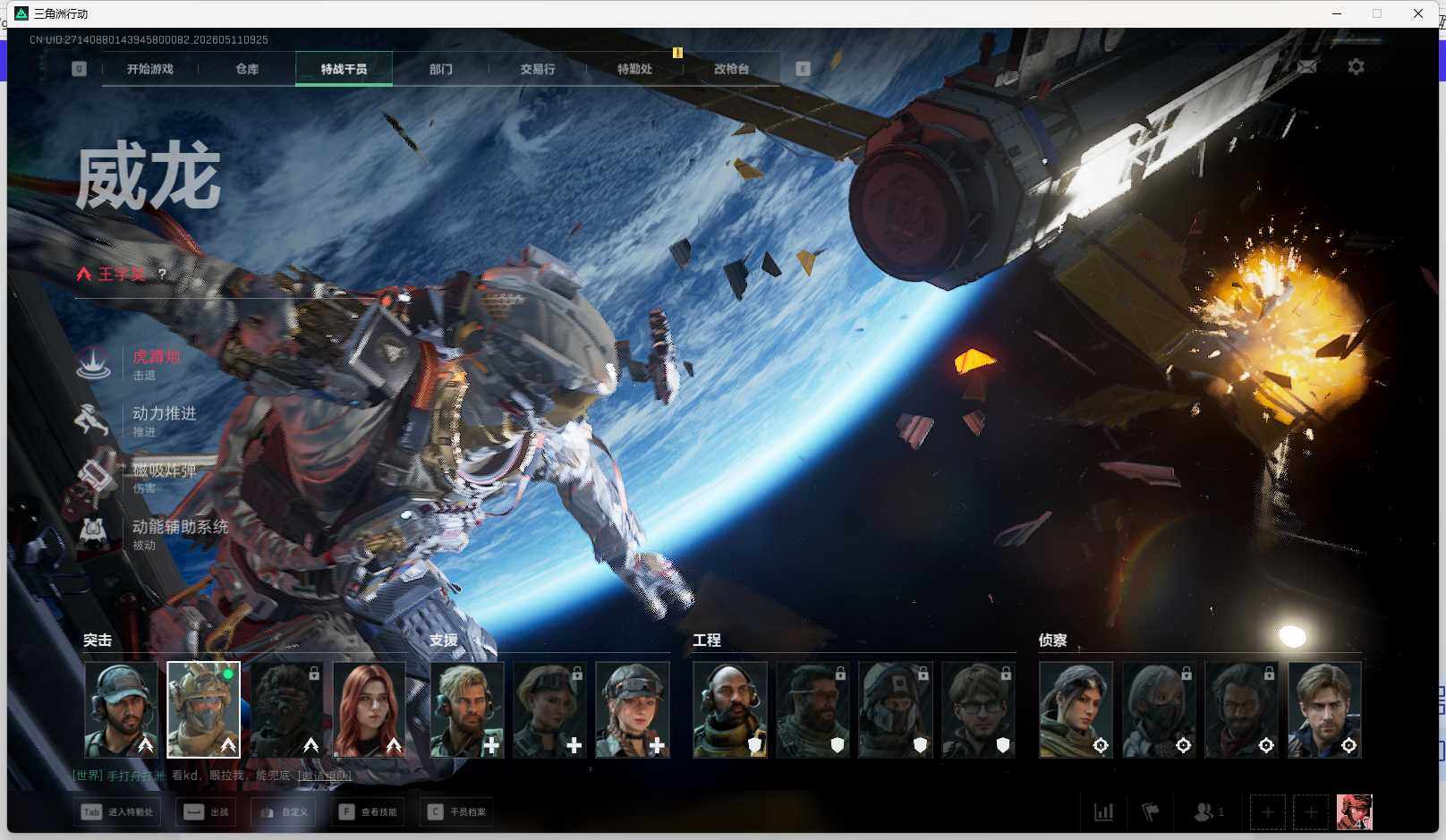
Task: Click the second empty teammate plus slot
Action: [x=1310, y=812]
